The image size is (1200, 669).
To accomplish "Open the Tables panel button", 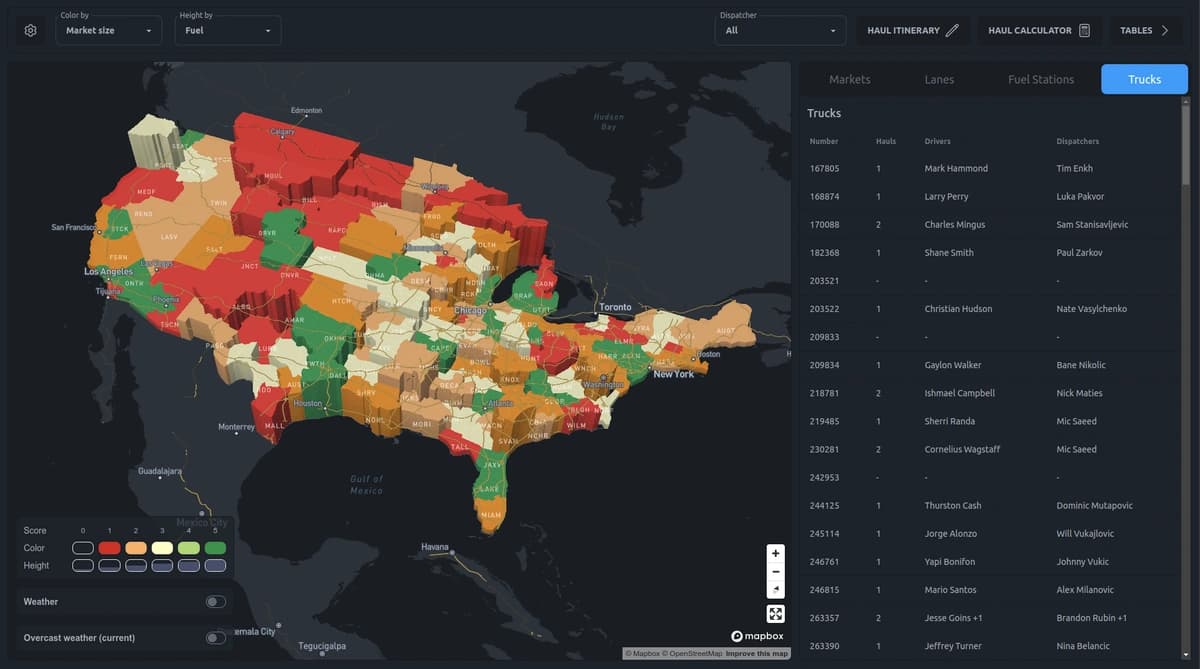I will point(1145,30).
